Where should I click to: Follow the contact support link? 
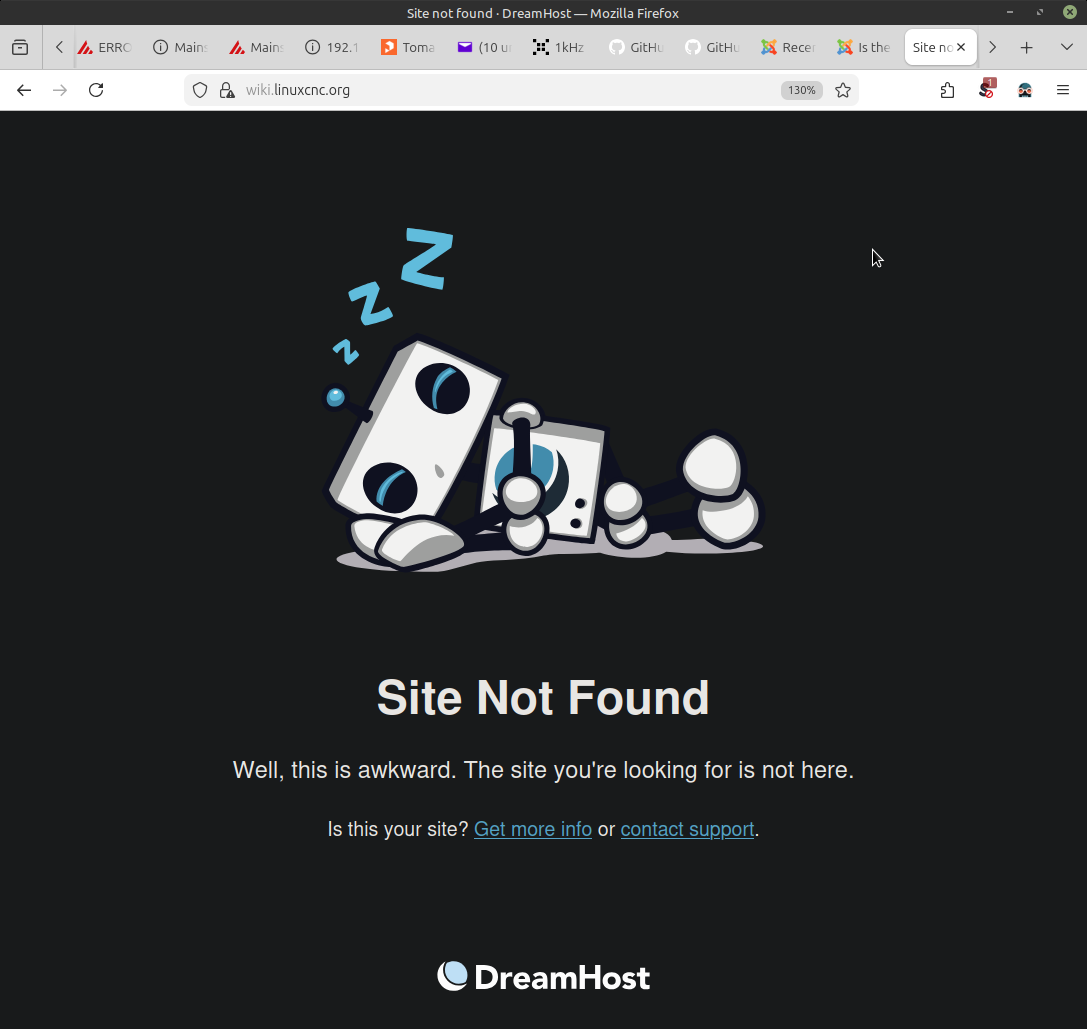687,829
